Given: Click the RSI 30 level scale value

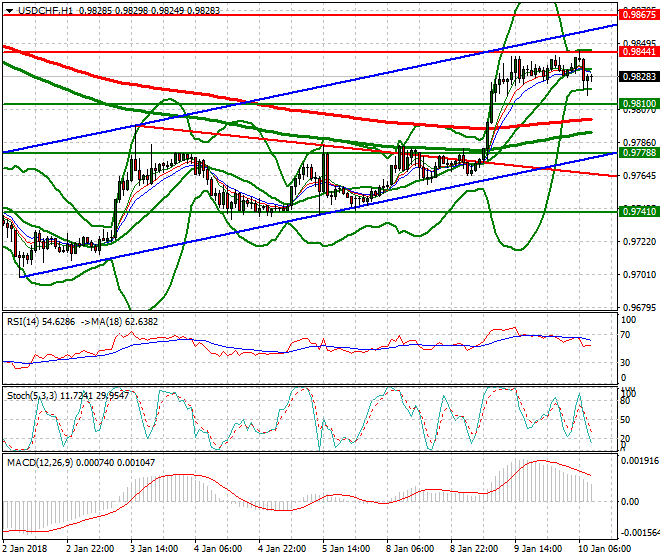Looking at the screenshot, I should click(625, 363).
